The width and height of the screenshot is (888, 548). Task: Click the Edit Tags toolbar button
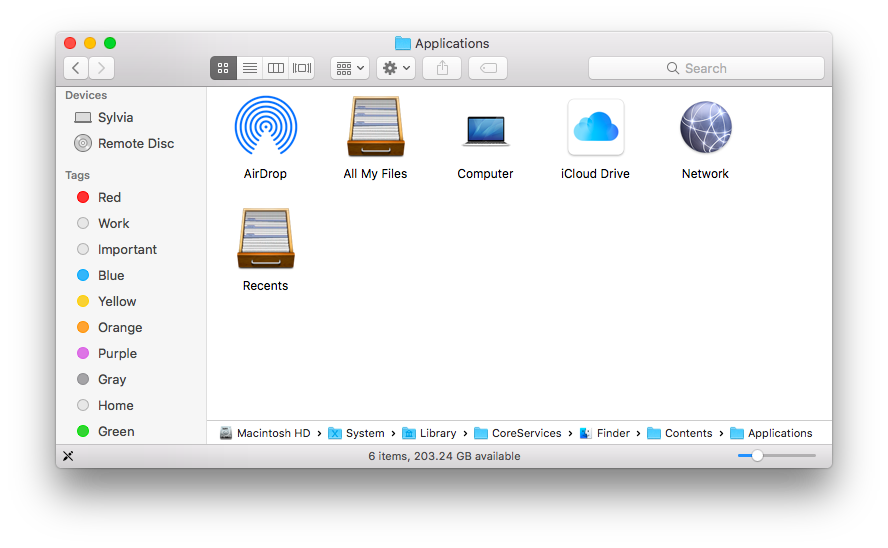[488, 68]
